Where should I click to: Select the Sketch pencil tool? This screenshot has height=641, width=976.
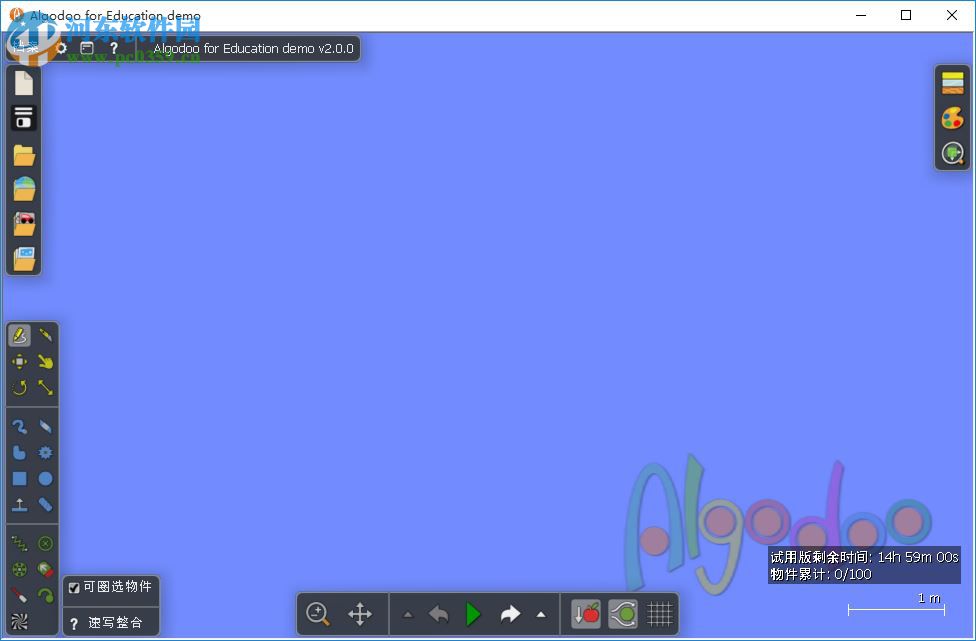(x=19, y=334)
